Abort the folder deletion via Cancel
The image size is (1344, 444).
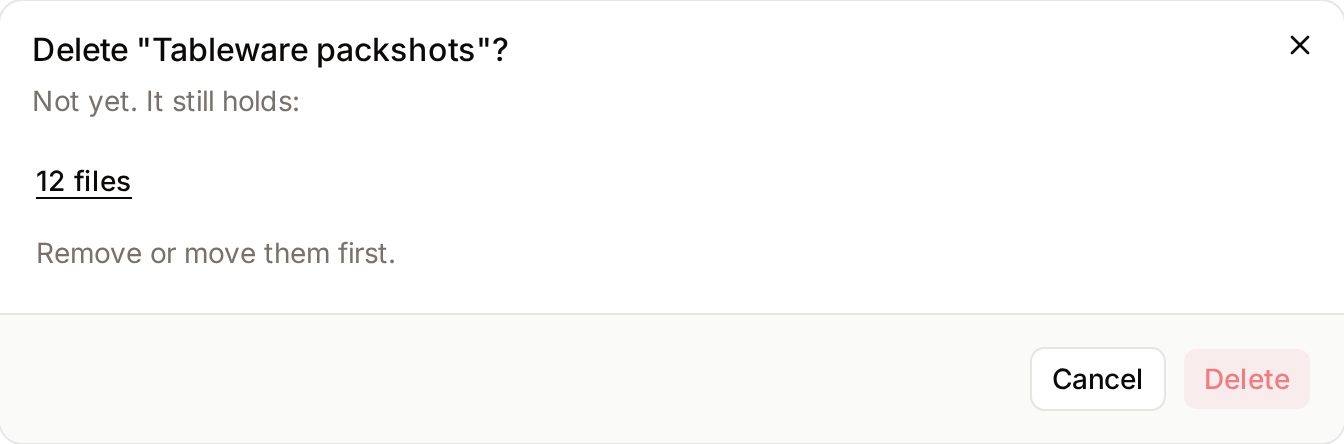pyautogui.click(x=1097, y=379)
